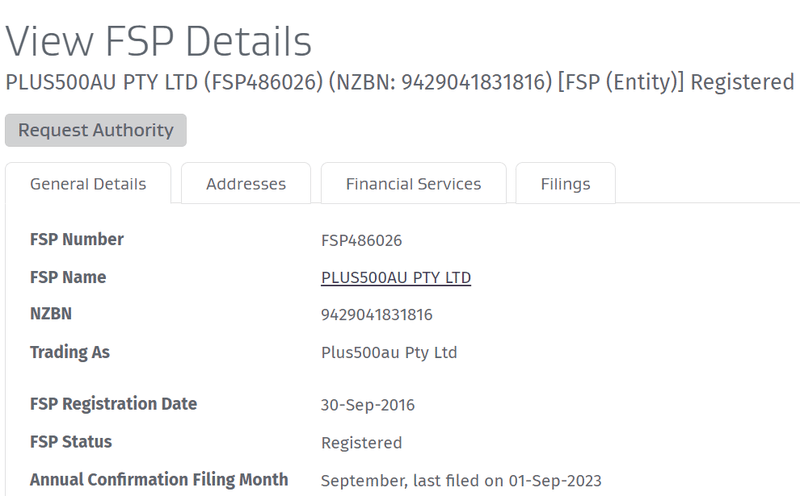This screenshot has height=496, width=800.
Task: Click the 9429041831816 value in the NZBN row
Action: point(376,315)
